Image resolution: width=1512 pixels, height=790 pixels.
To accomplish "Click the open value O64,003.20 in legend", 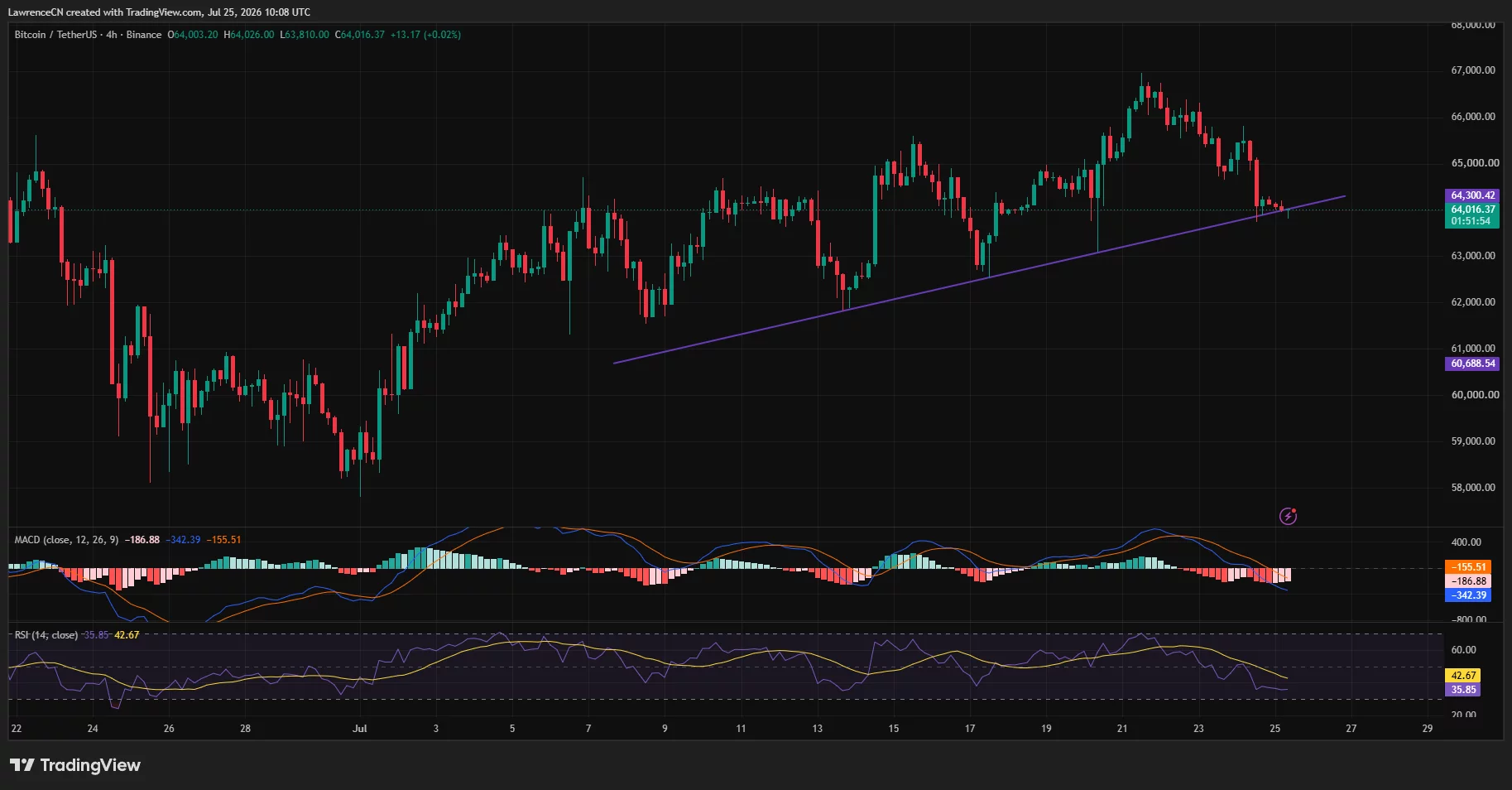I will click(193, 35).
